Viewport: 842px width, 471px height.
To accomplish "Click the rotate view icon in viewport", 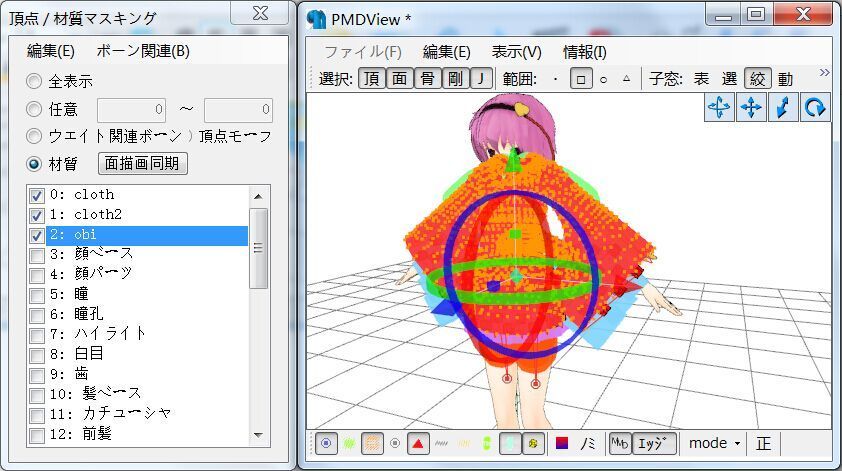I will tap(816, 108).
